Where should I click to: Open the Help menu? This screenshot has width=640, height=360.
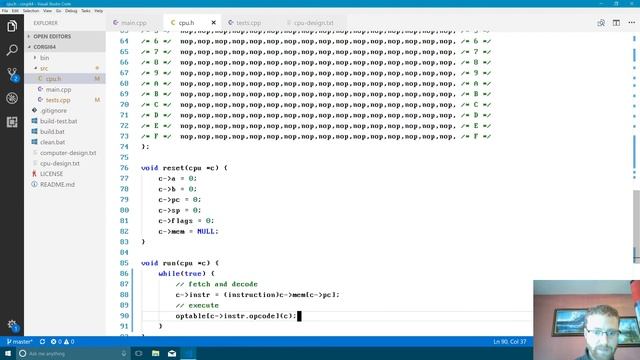[x=99, y=11]
